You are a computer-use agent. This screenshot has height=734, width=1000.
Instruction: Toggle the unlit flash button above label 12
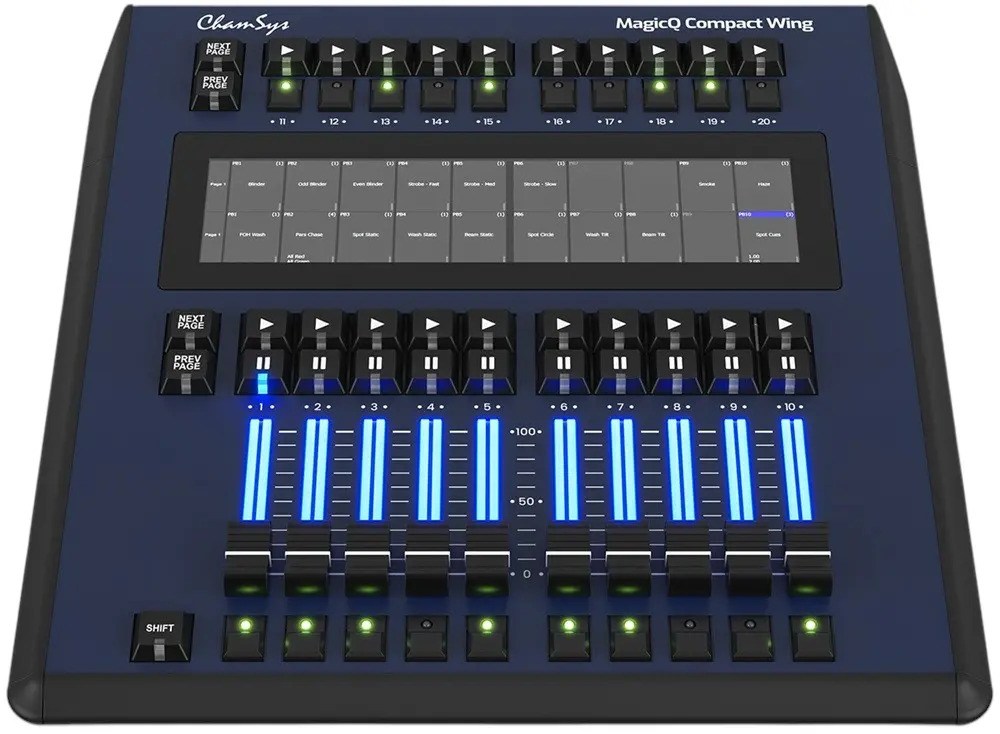[x=335, y=93]
